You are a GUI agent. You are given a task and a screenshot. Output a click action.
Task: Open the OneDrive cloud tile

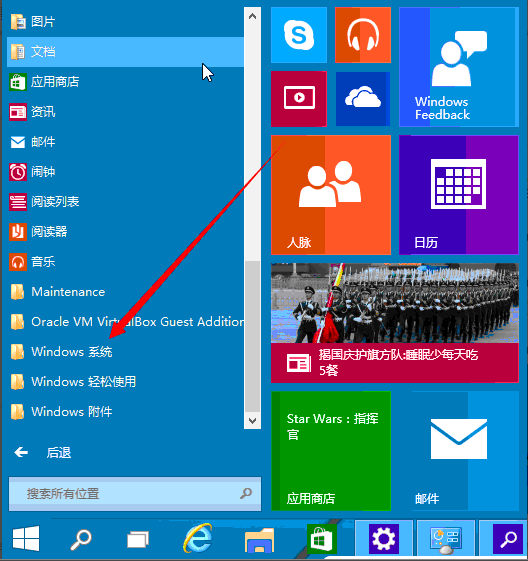click(363, 99)
